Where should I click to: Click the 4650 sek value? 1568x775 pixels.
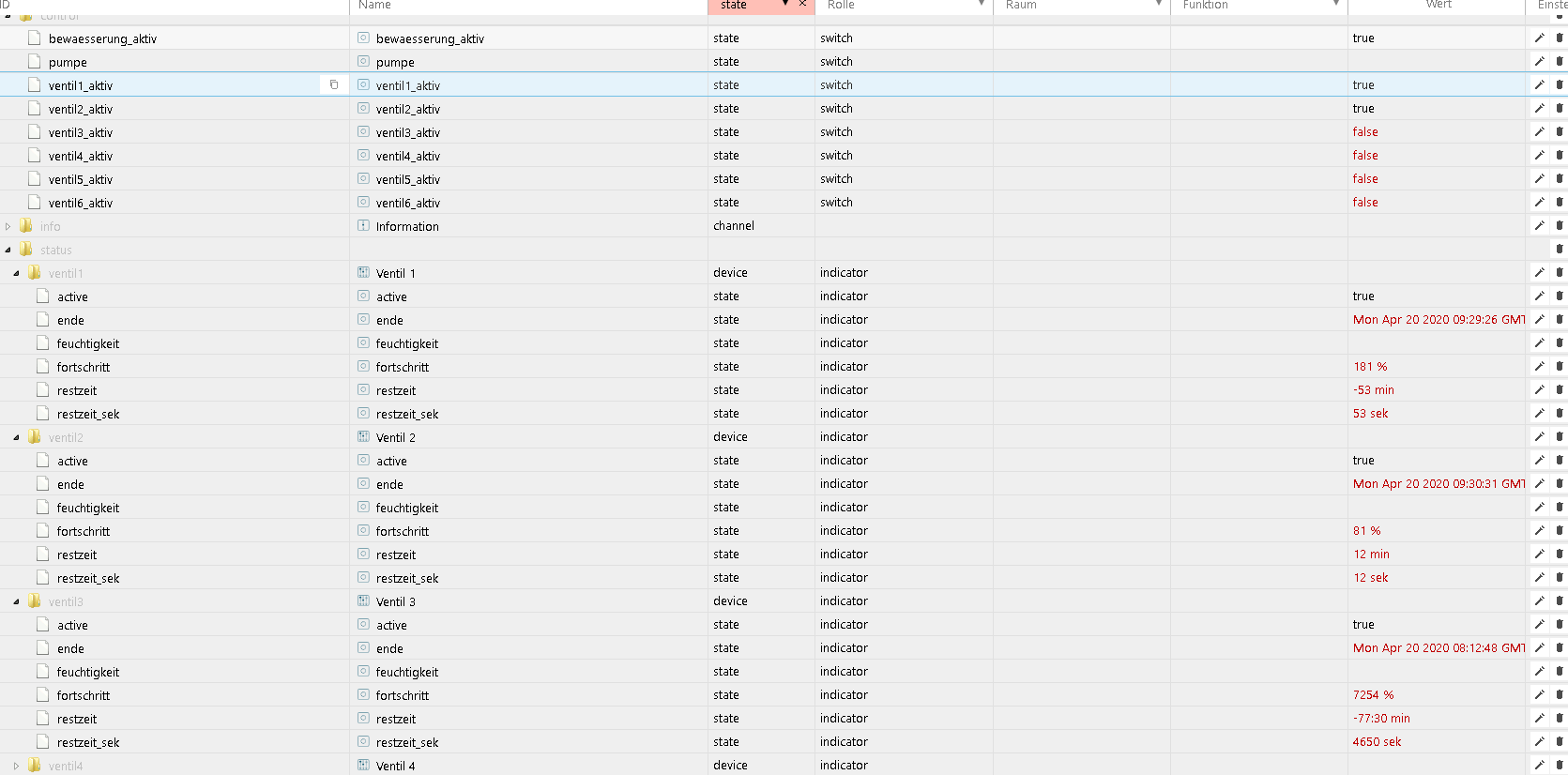click(1377, 741)
